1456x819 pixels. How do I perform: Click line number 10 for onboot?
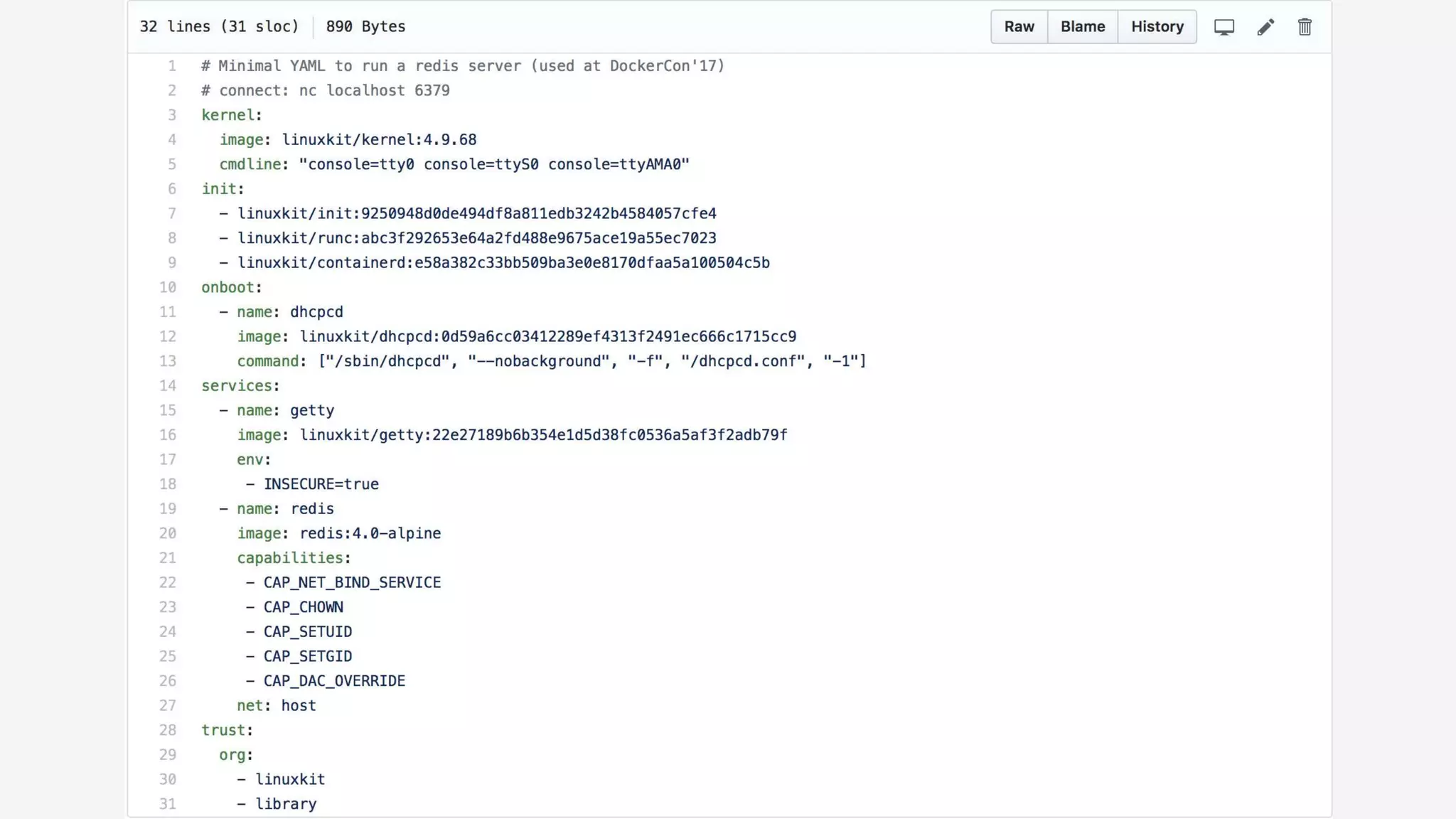click(168, 287)
